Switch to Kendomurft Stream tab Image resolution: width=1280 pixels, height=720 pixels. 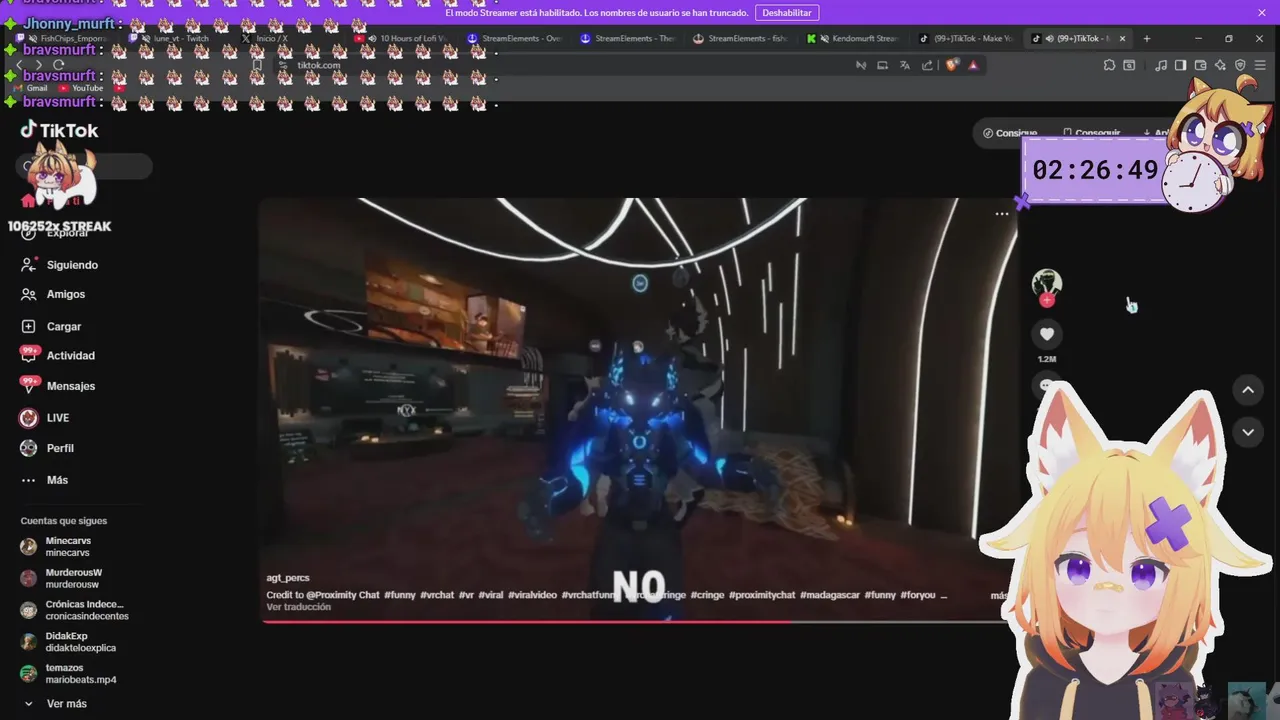click(856, 38)
